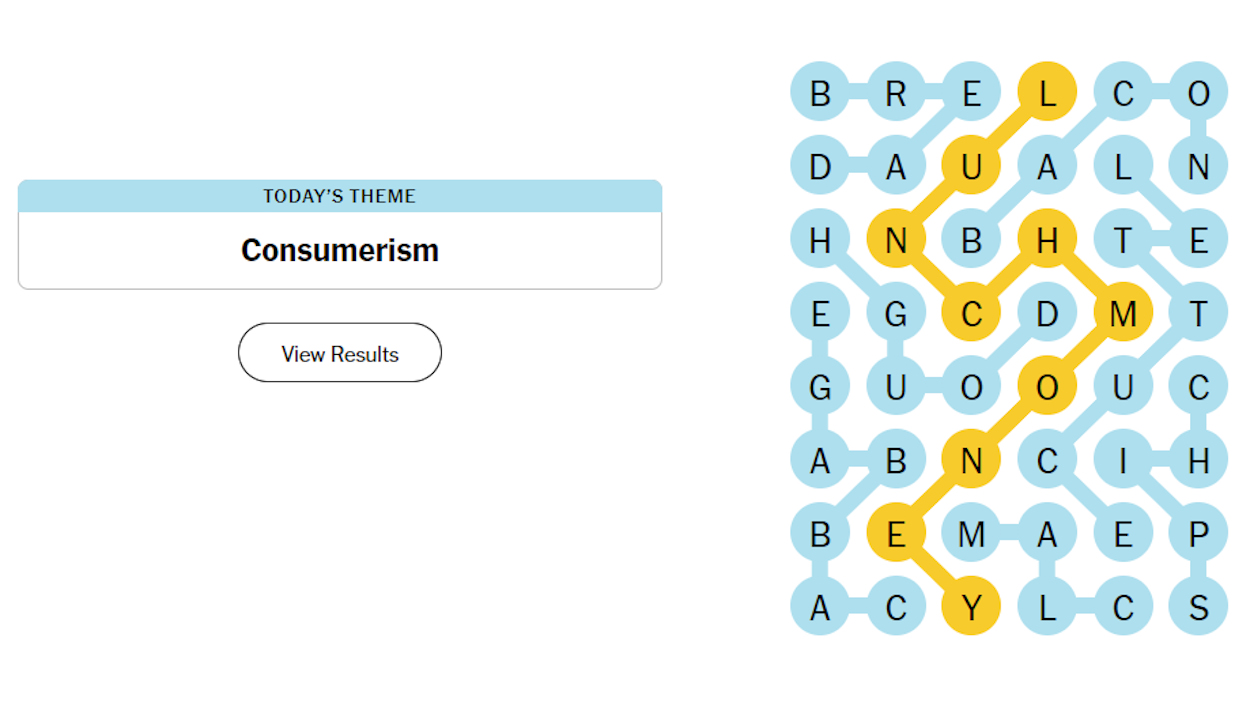Select the letter O in the top-right corner
This screenshot has width=1250, height=713.
click(x=1198, y=92)
